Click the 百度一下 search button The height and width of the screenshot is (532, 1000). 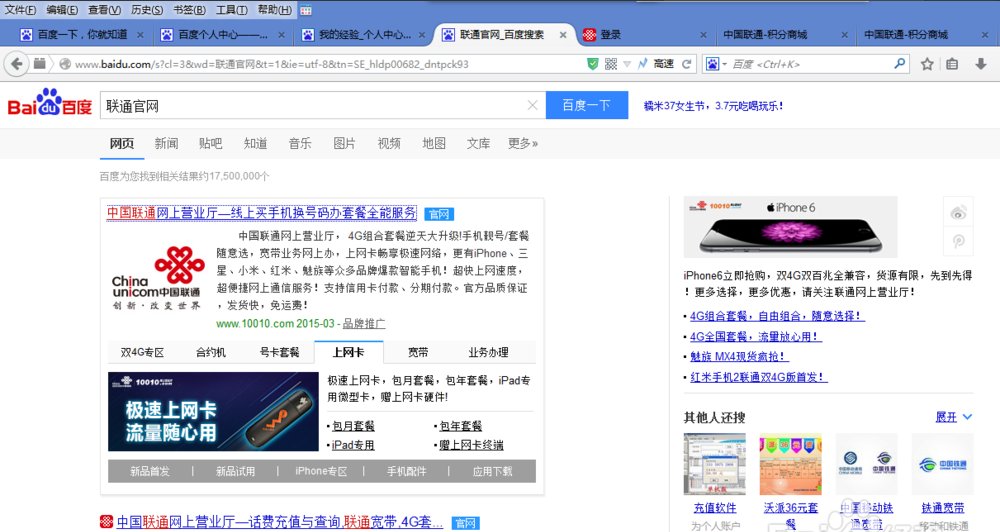tap(587, 105)
